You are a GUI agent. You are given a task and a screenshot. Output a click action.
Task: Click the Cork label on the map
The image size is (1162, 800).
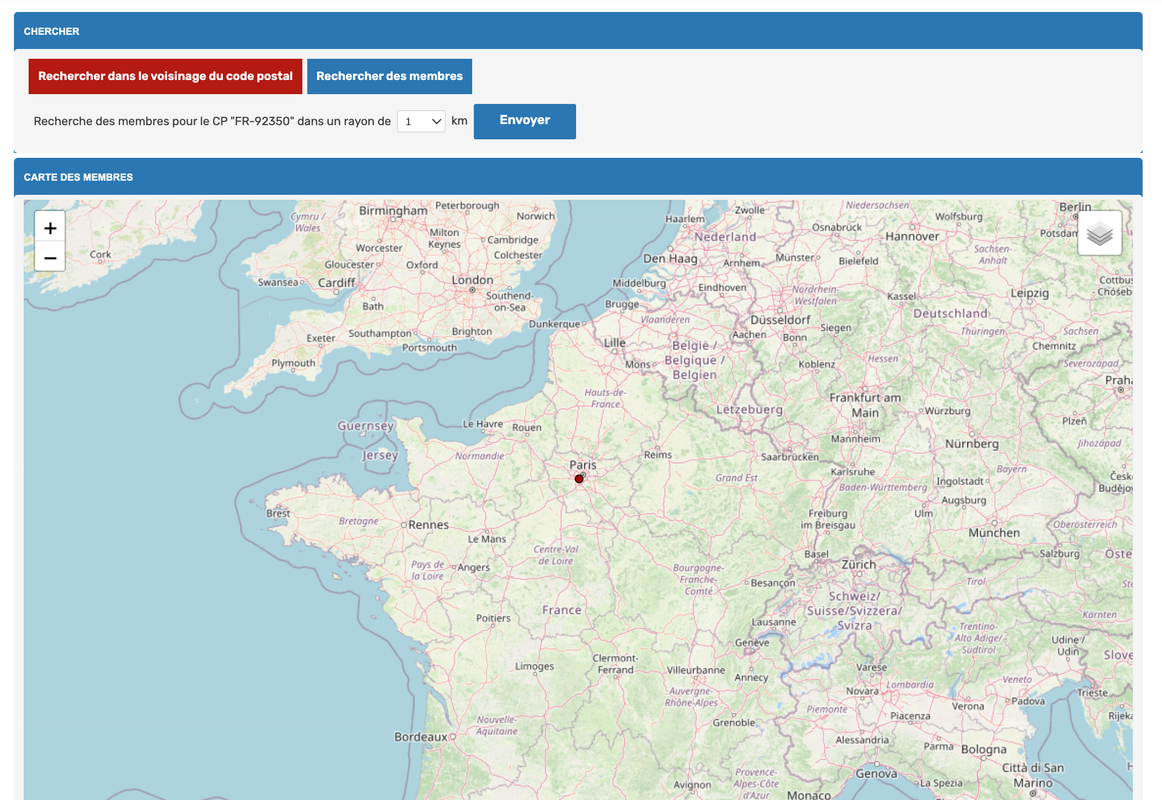point(100,254)
